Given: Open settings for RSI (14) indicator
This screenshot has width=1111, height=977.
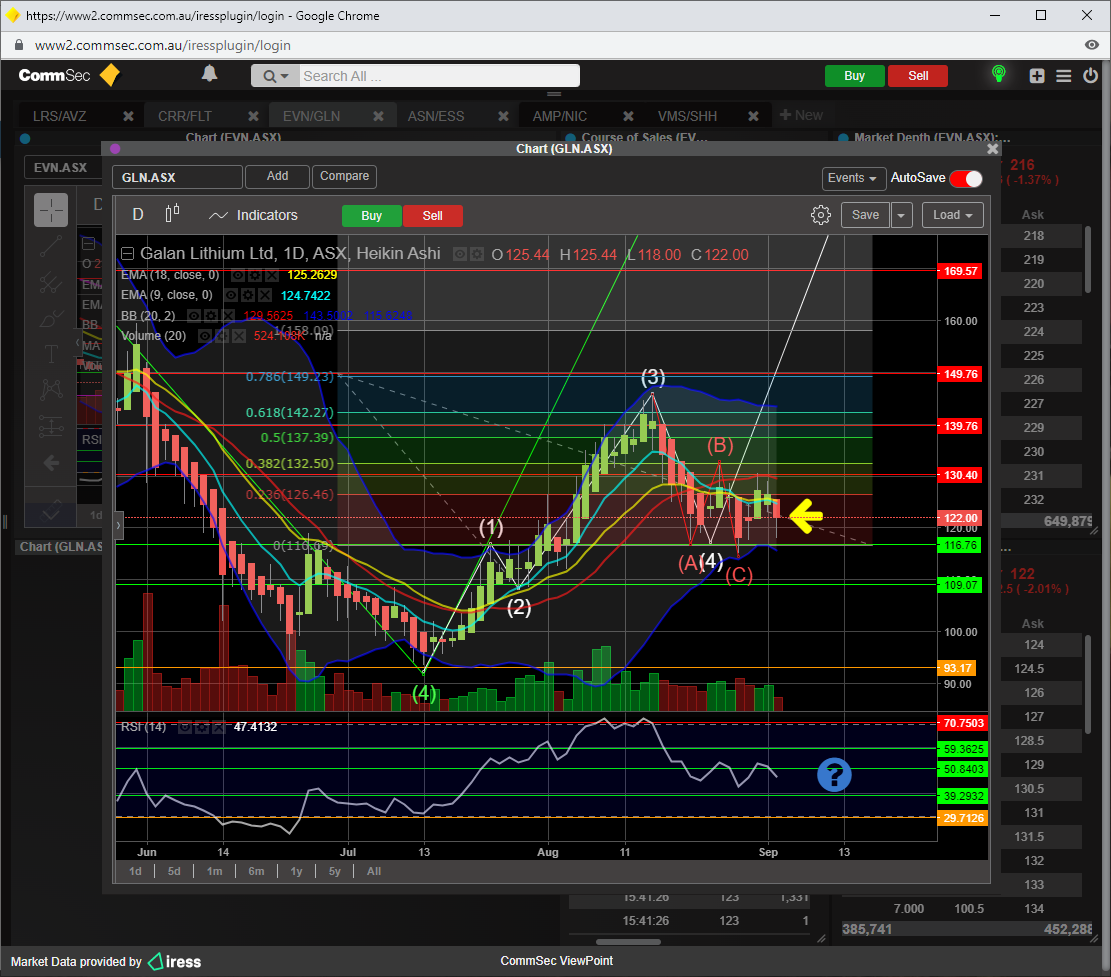Looking at the screenshot, I should pyautogui.click(x=202, y=727).
